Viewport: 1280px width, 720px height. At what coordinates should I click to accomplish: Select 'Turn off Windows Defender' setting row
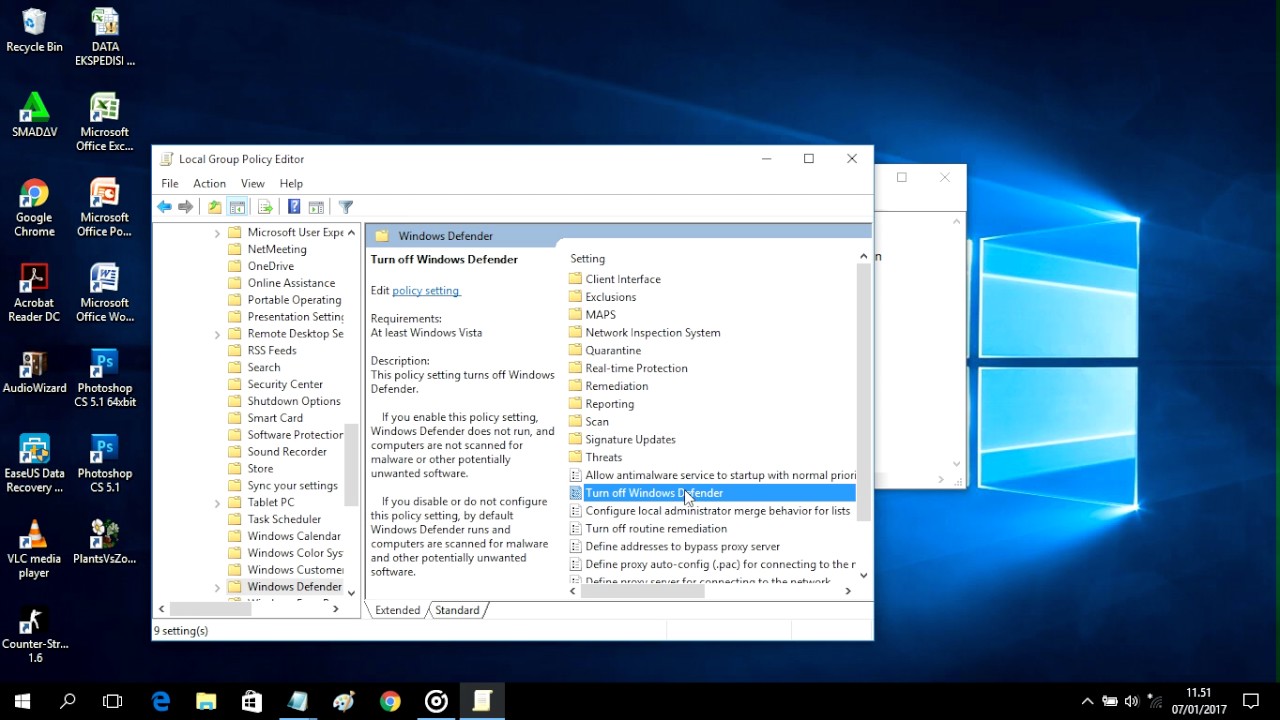pos(712,493)
